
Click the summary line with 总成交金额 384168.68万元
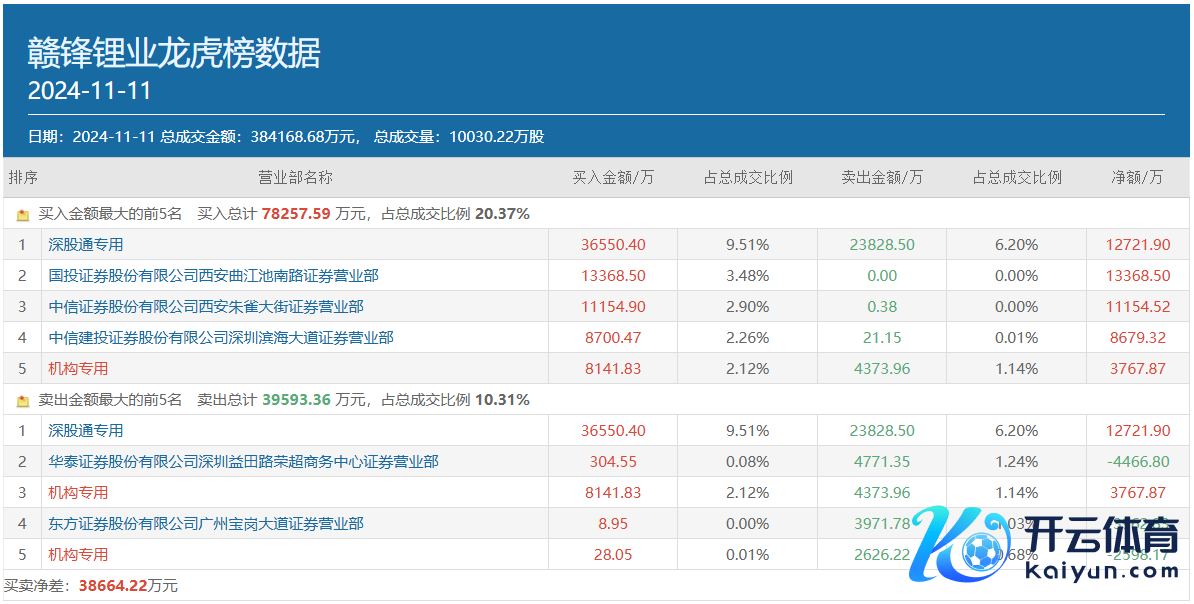(x=286, y=137)
